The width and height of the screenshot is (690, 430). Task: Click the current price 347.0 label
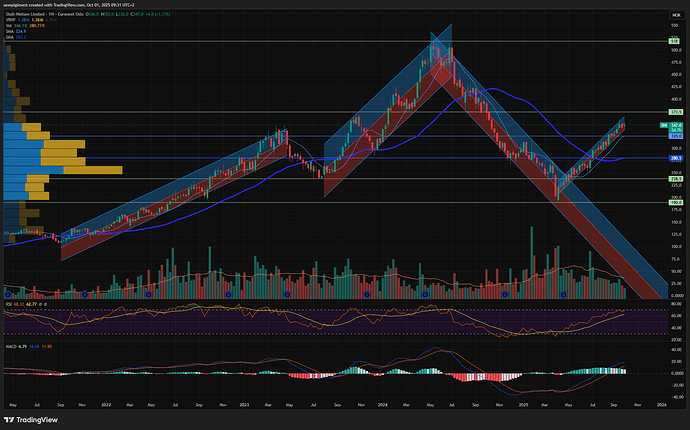pos(676,124)
